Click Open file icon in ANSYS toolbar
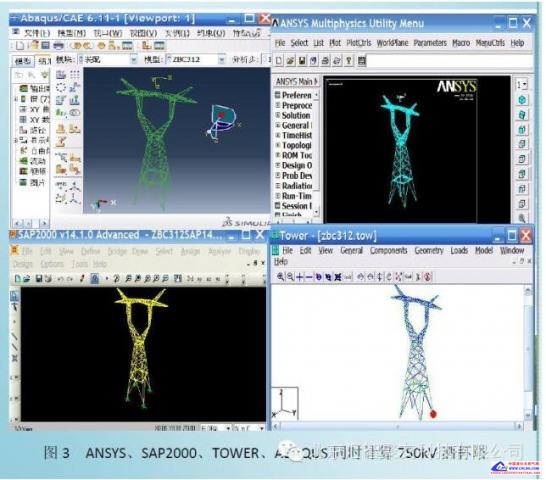 click(x=290, y=61)
